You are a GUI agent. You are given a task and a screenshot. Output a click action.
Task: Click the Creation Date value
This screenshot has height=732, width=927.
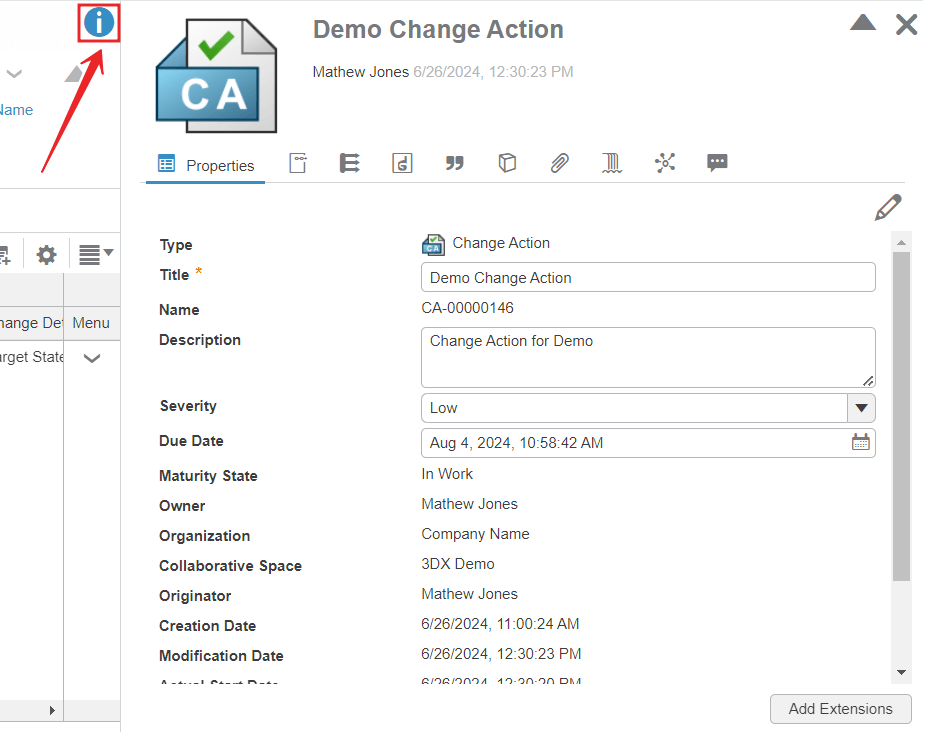click(500, 624)
